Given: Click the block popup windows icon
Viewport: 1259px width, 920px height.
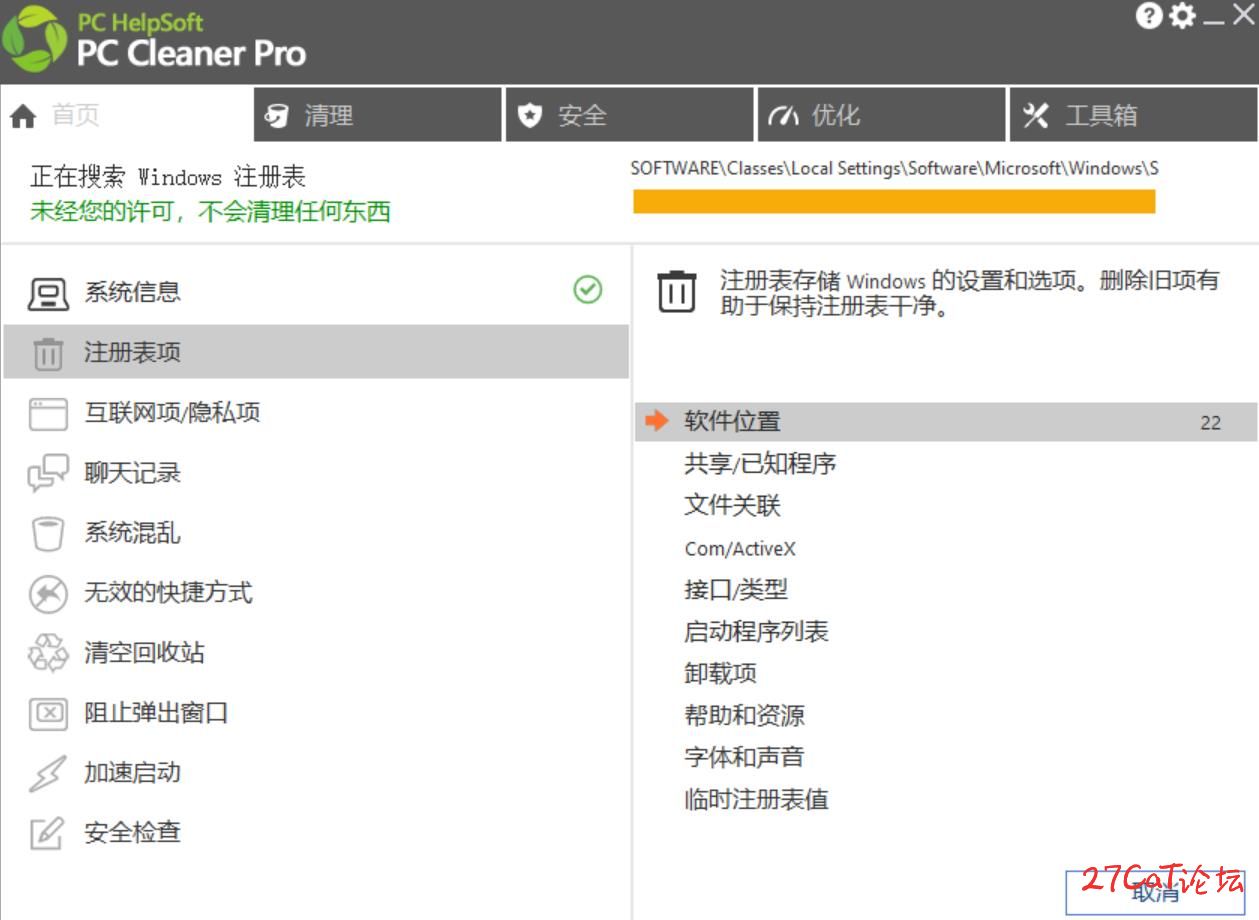Looking at the screenshot, I should pos(48,713).
